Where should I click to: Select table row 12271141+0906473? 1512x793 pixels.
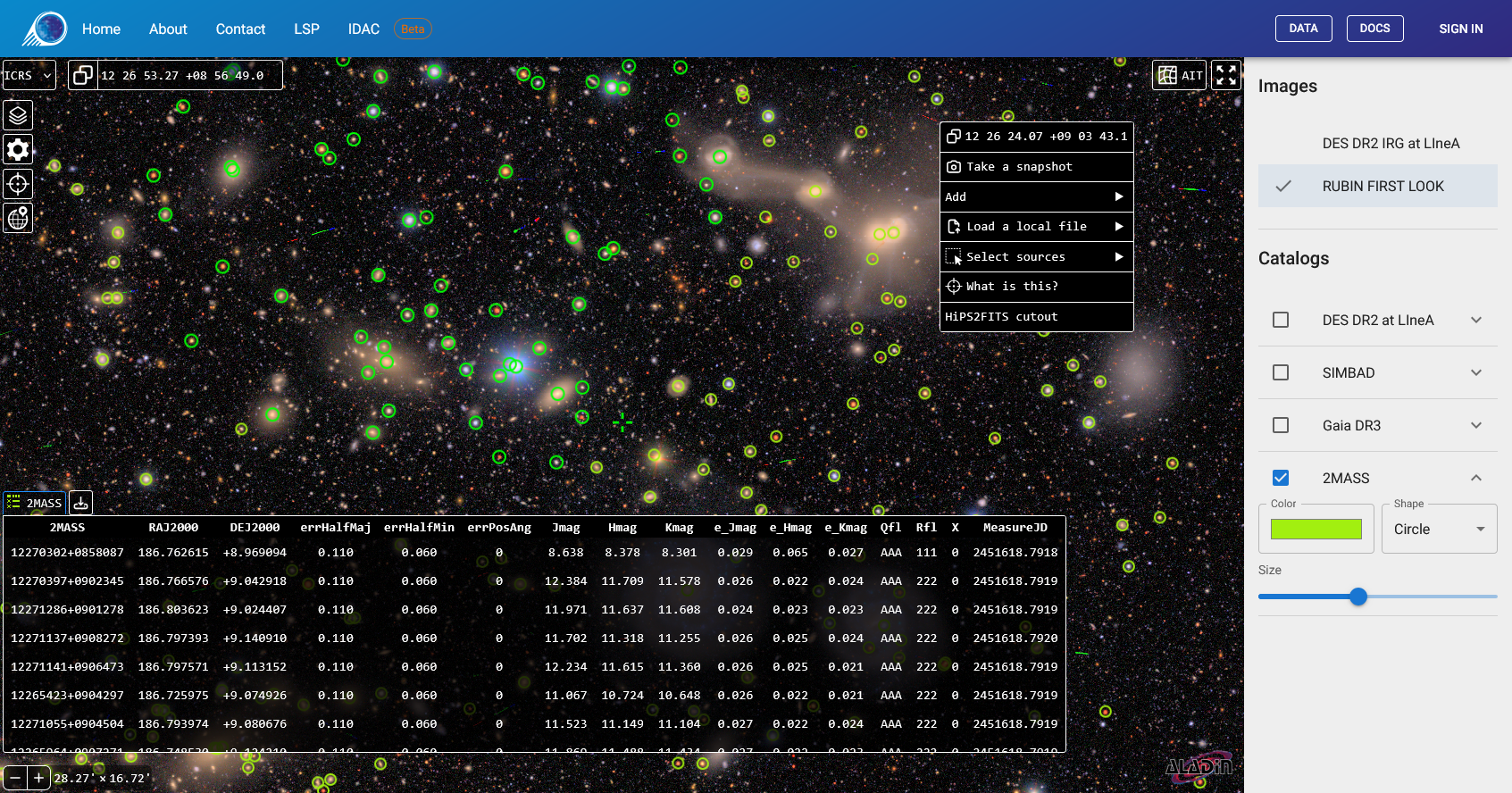pyautogui.click(x=534, y=667)
